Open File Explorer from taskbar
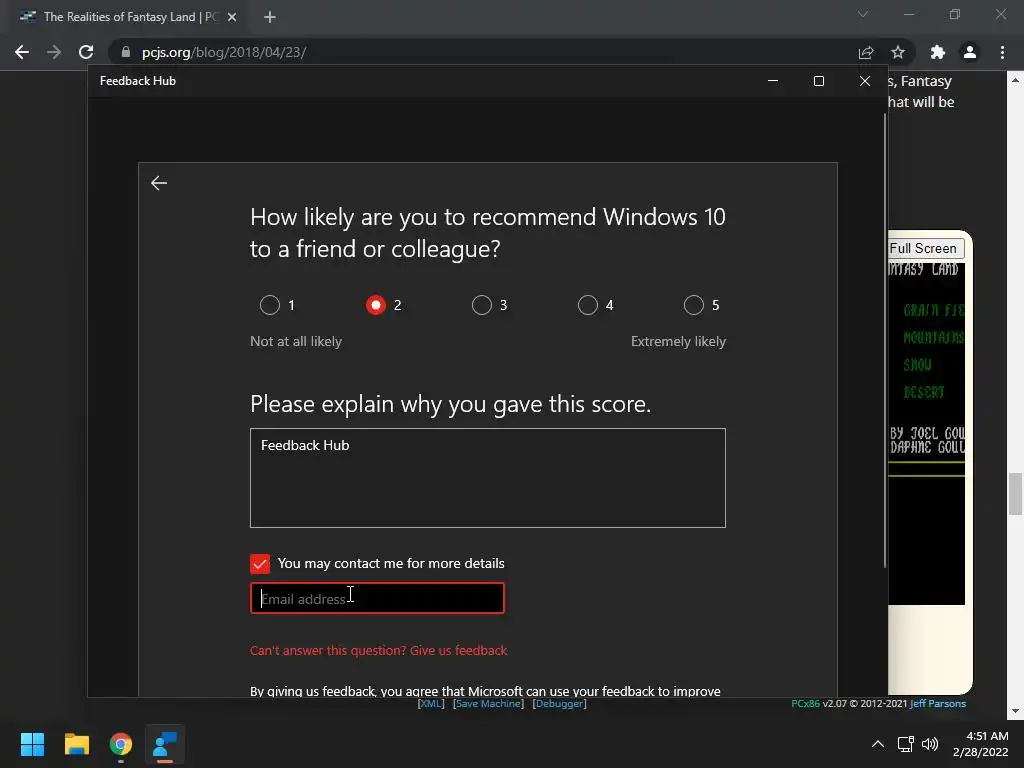1024x768 pixels. (x=76, y=744)
